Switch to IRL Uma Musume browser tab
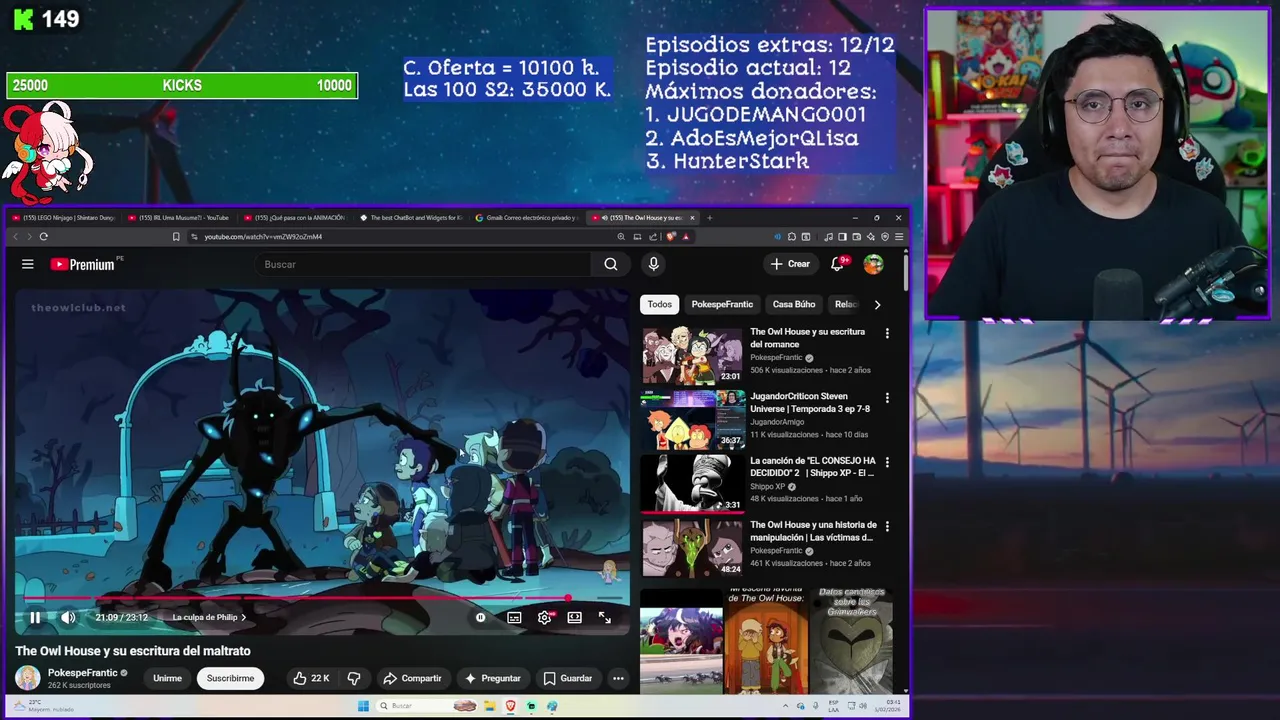This screenshot has height=720, width=1280. (180, 217)
